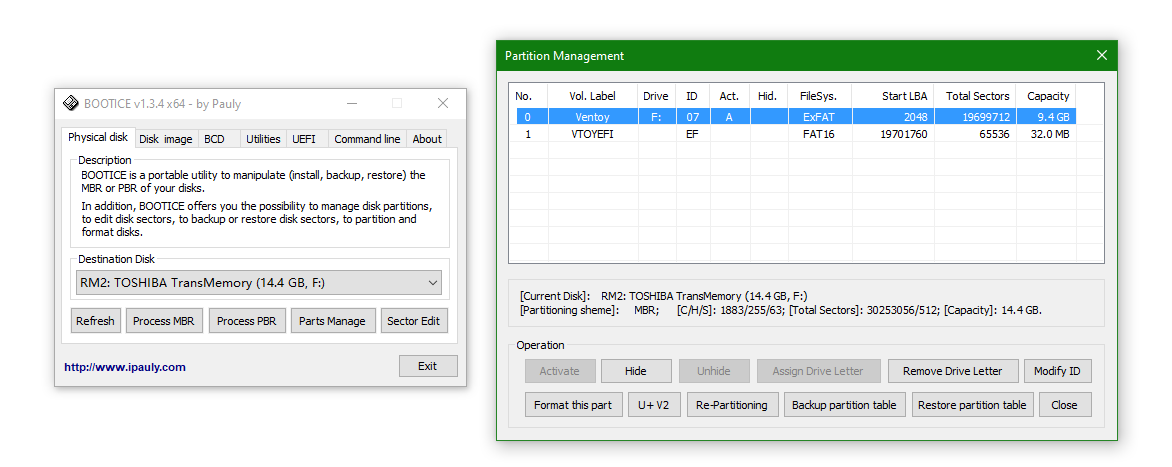Switch to the Physical disk tab
Screen dimensions: 1172x467
coord(98,137)
